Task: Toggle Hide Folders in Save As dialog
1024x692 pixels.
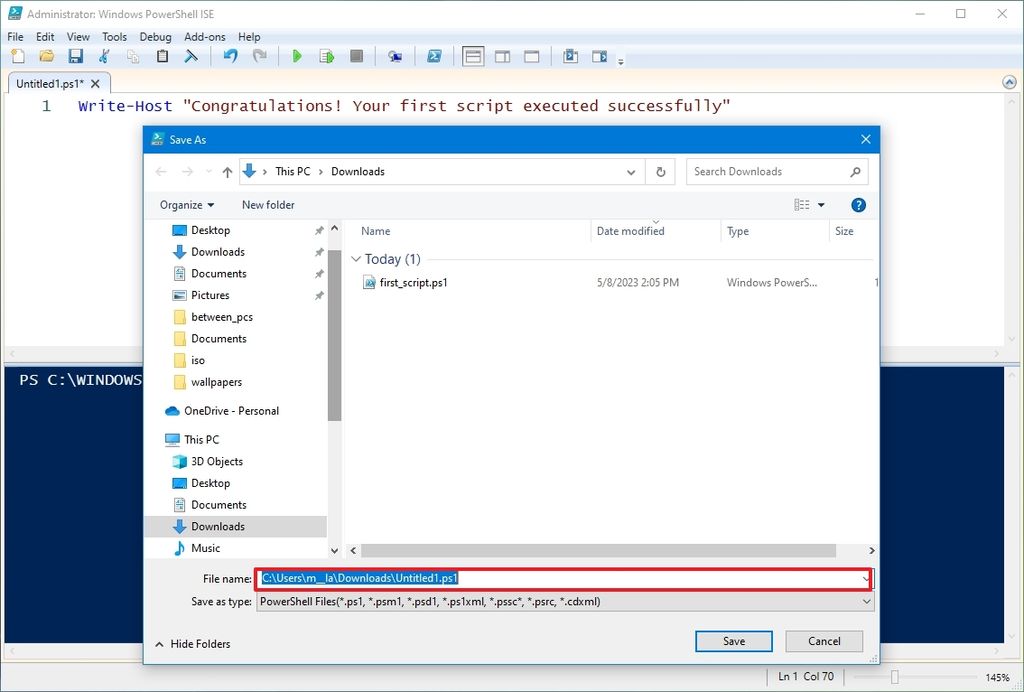Action: (193, 644)
